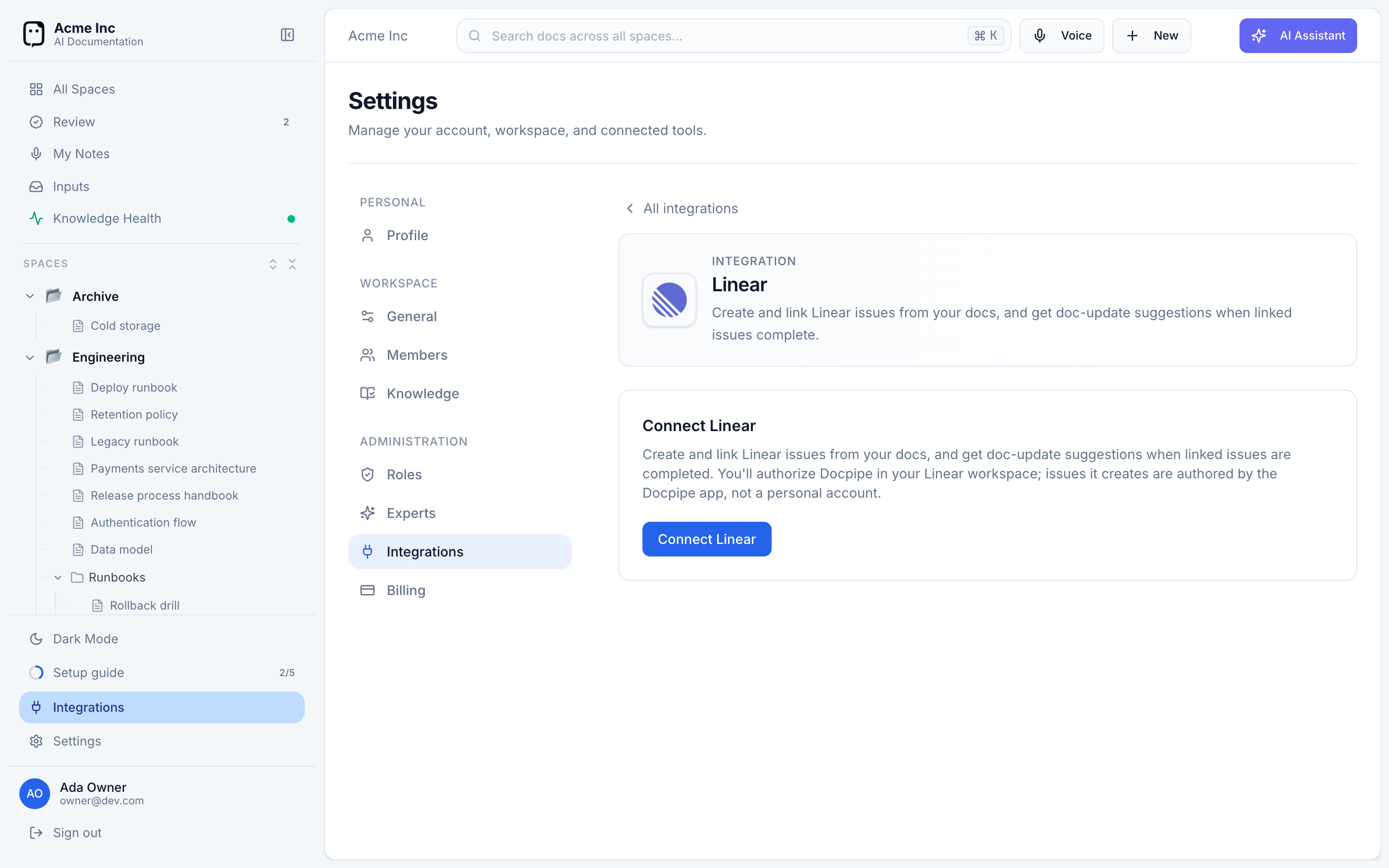Open All Spaces
The height and width of the screenshot is (868, 1389).
161,89
